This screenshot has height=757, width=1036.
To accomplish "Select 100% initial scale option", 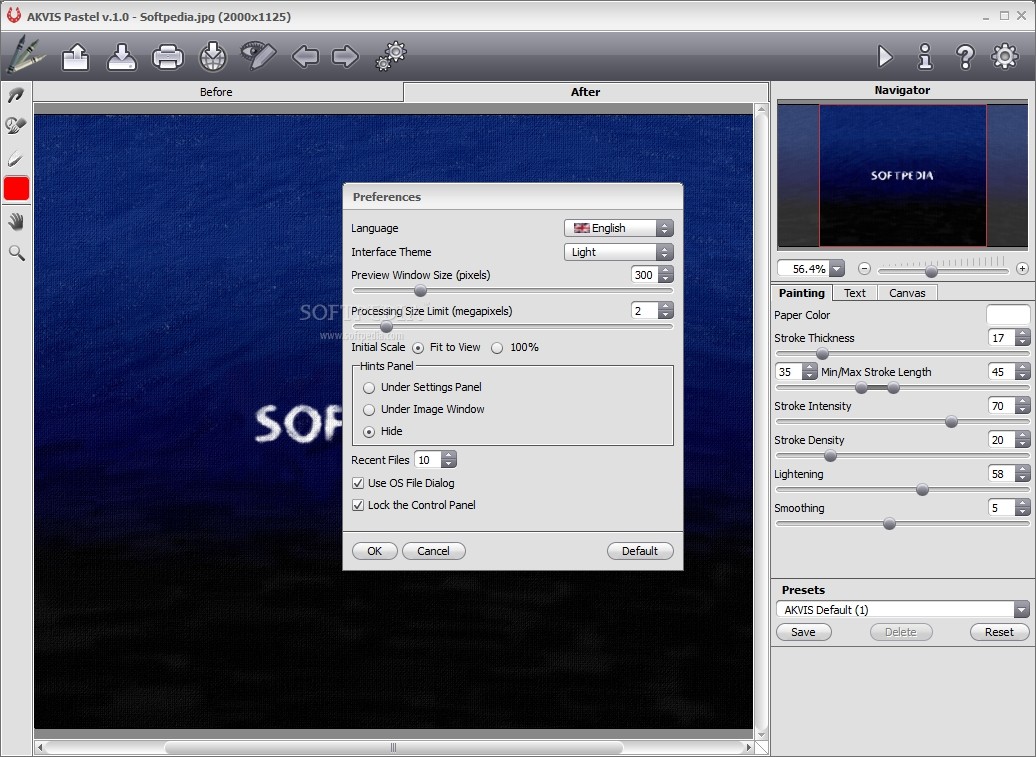I will (497, 348).
